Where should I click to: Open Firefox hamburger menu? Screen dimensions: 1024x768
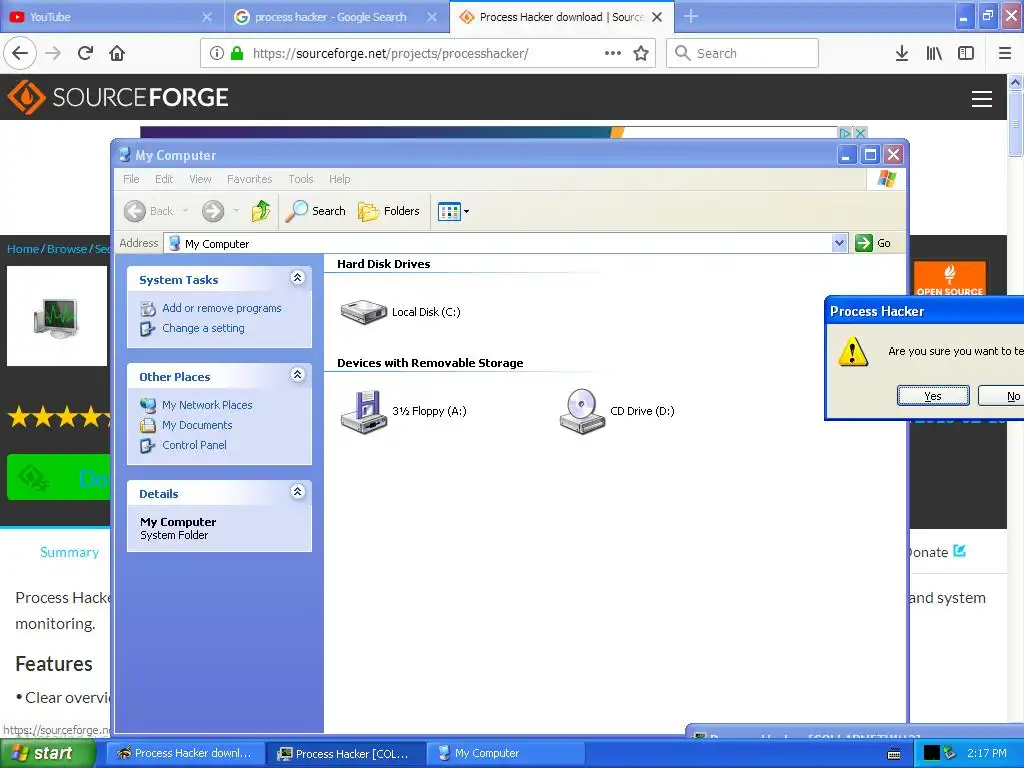point(1005,53)
